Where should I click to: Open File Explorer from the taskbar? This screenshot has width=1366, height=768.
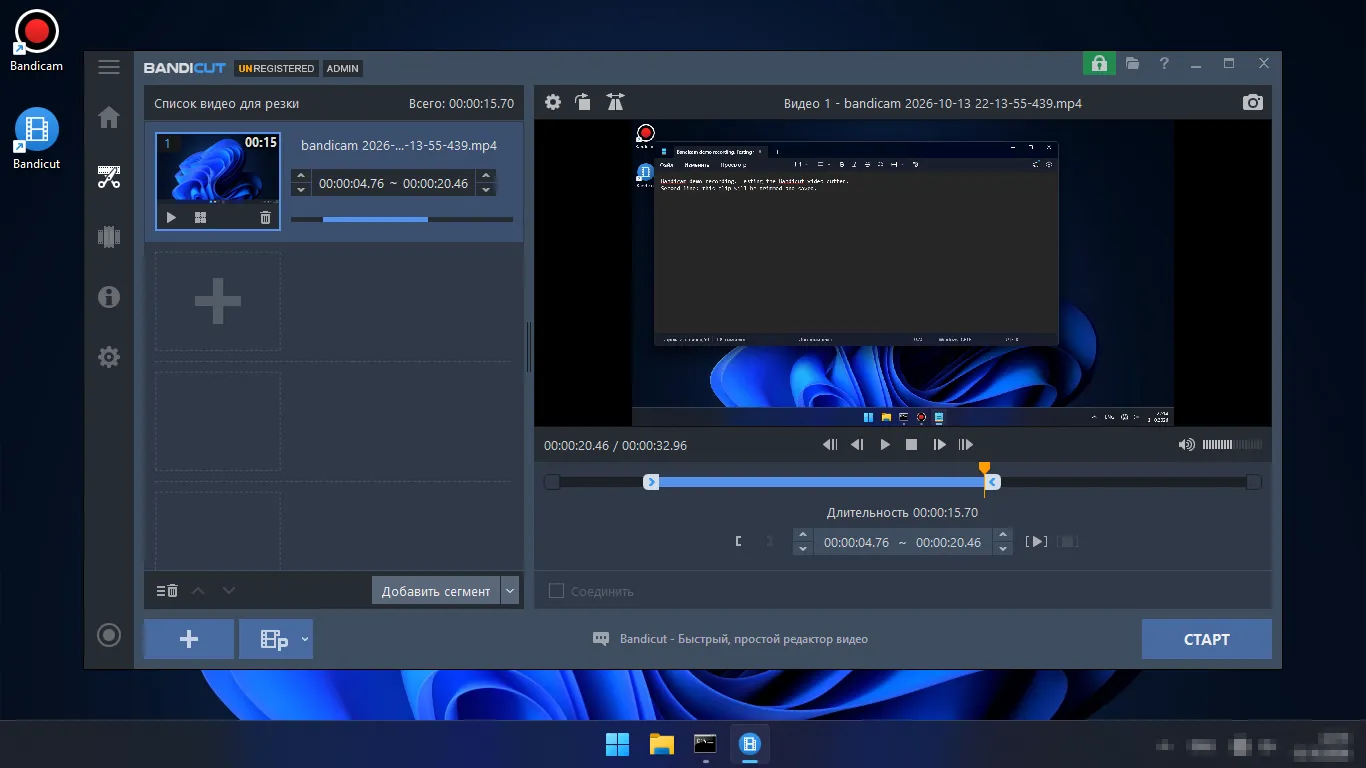point(661,744)
